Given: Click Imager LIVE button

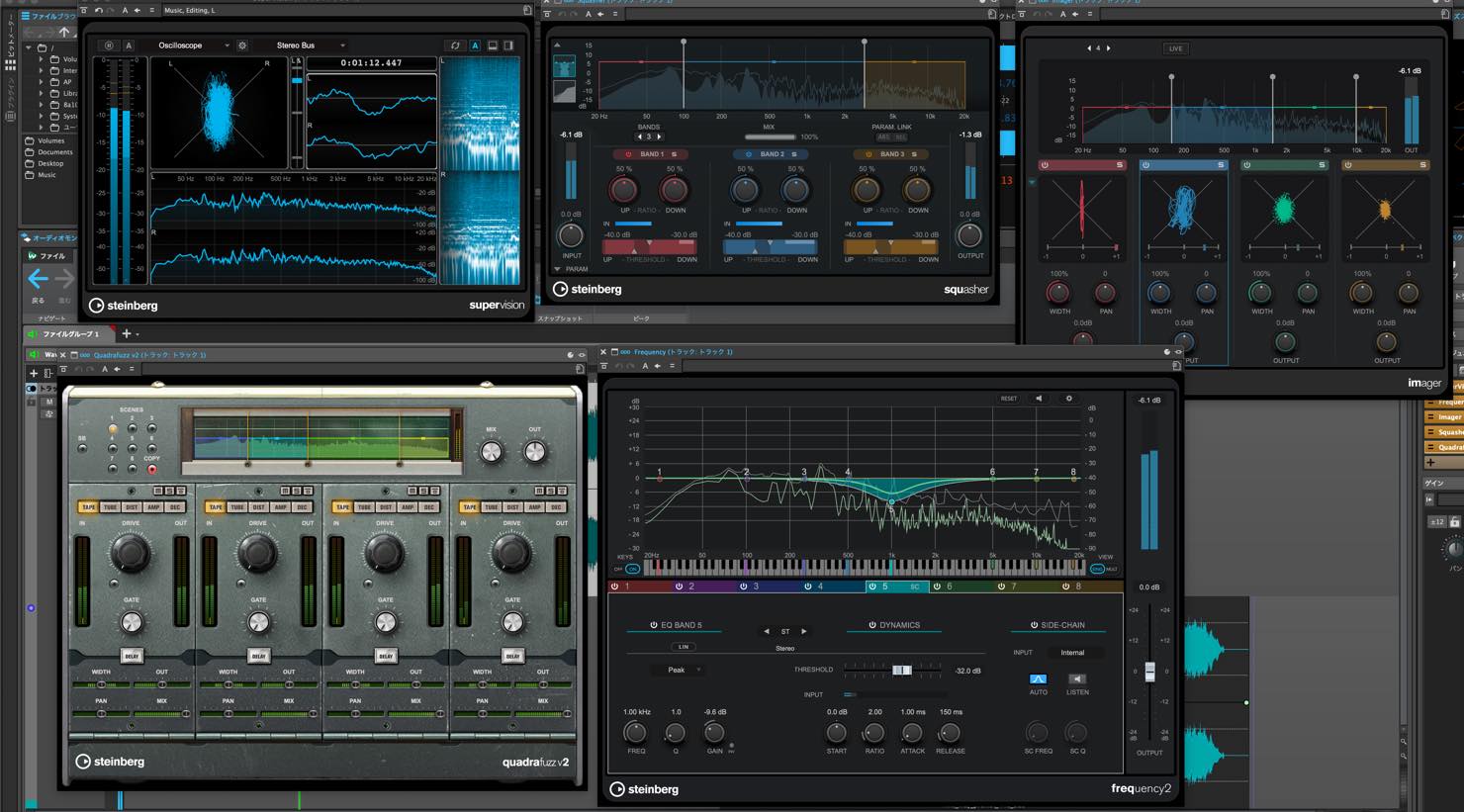Looking at the screenshot, I should [1175, 48].
